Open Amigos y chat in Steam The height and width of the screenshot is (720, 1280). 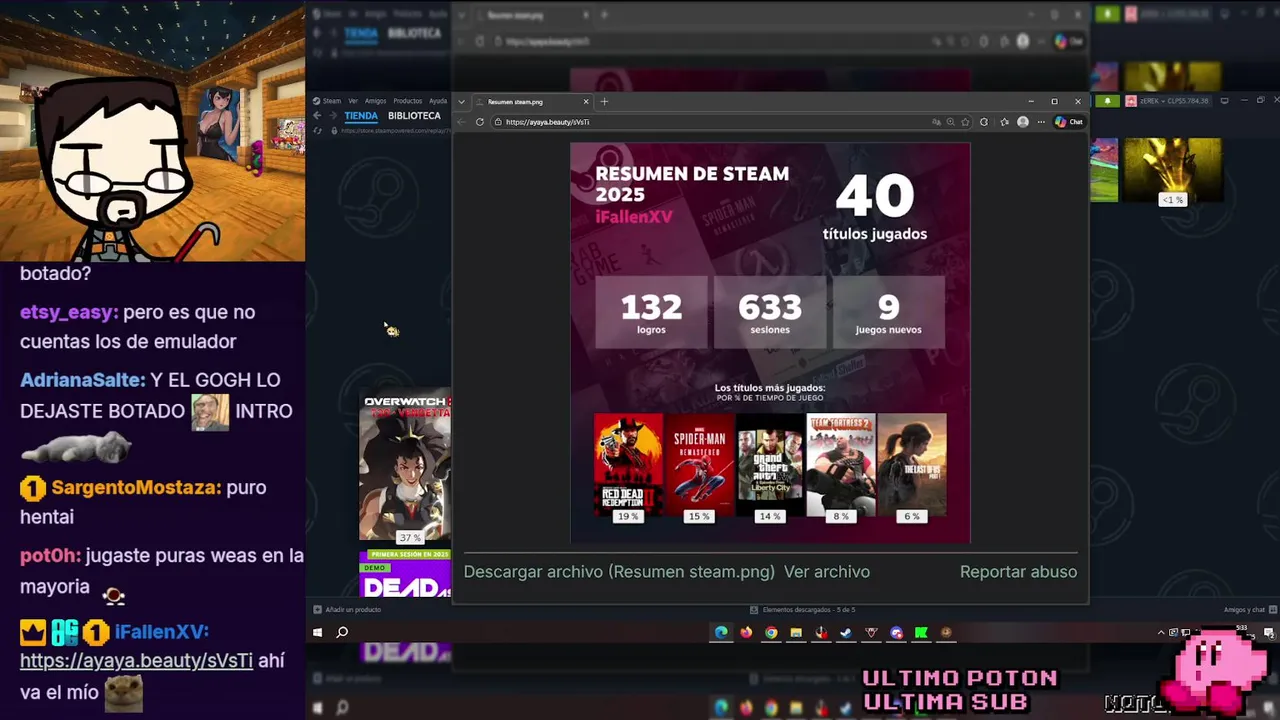(x=1250, y=609)
